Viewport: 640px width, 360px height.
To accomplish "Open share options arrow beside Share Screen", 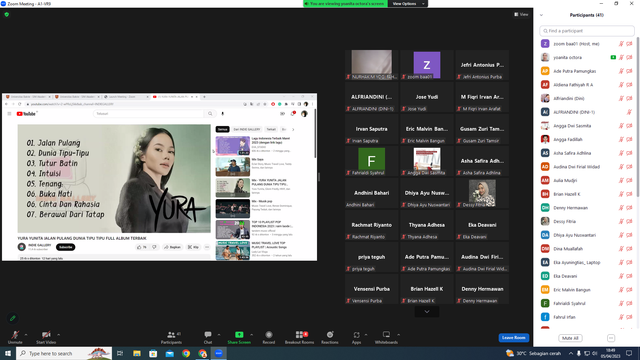I will click(x=251, y=335).
